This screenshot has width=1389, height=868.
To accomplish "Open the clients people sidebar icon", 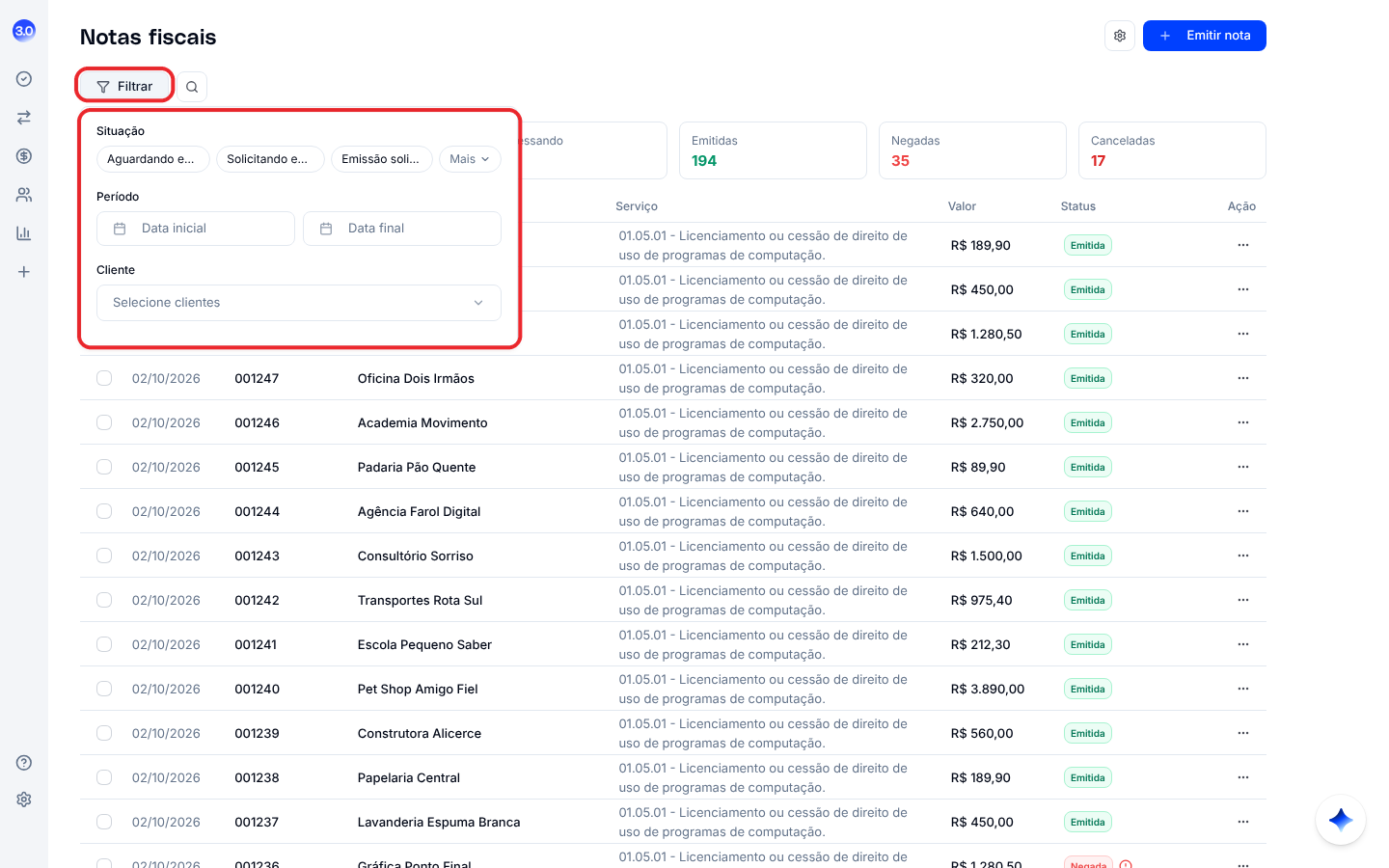I will pyautogui.click(x=24, y=195).
